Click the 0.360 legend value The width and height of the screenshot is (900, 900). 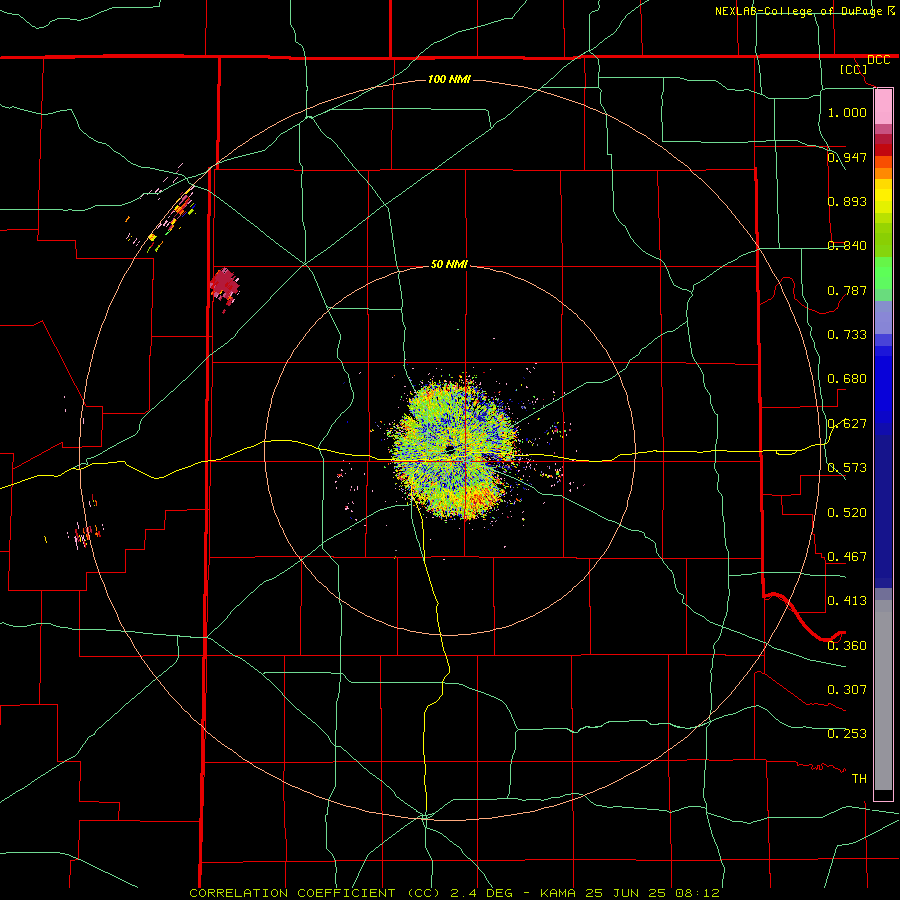point(847,645)
